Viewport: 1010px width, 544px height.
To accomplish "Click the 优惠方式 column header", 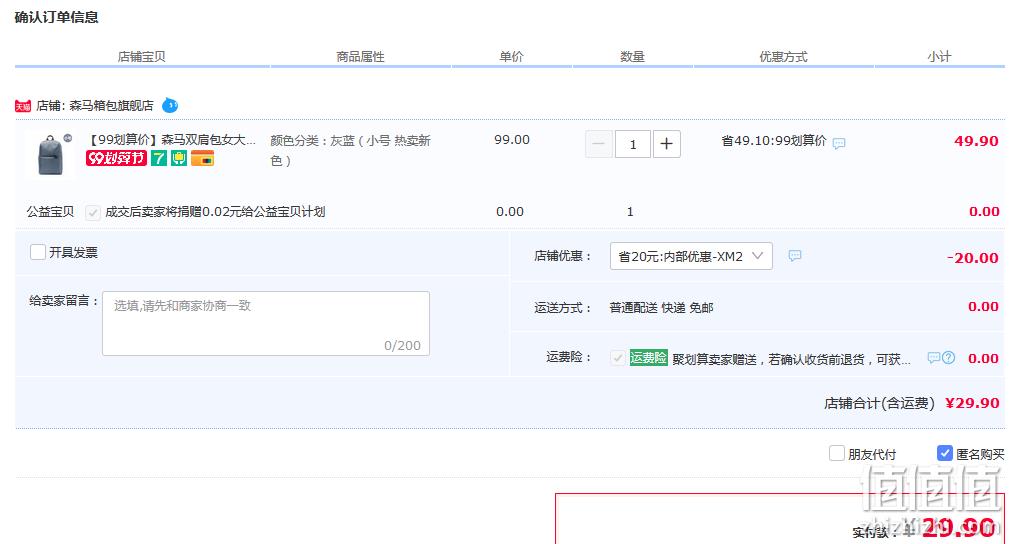I will click(783, 57).
